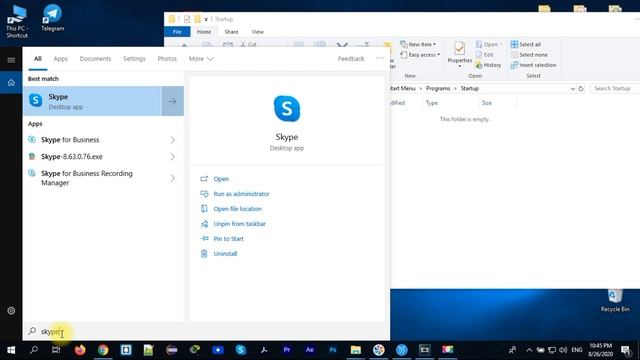This screenshot has width=640, height=360.
Task: Open Google Chrome from the taskbar
Action: pos(103,350)
